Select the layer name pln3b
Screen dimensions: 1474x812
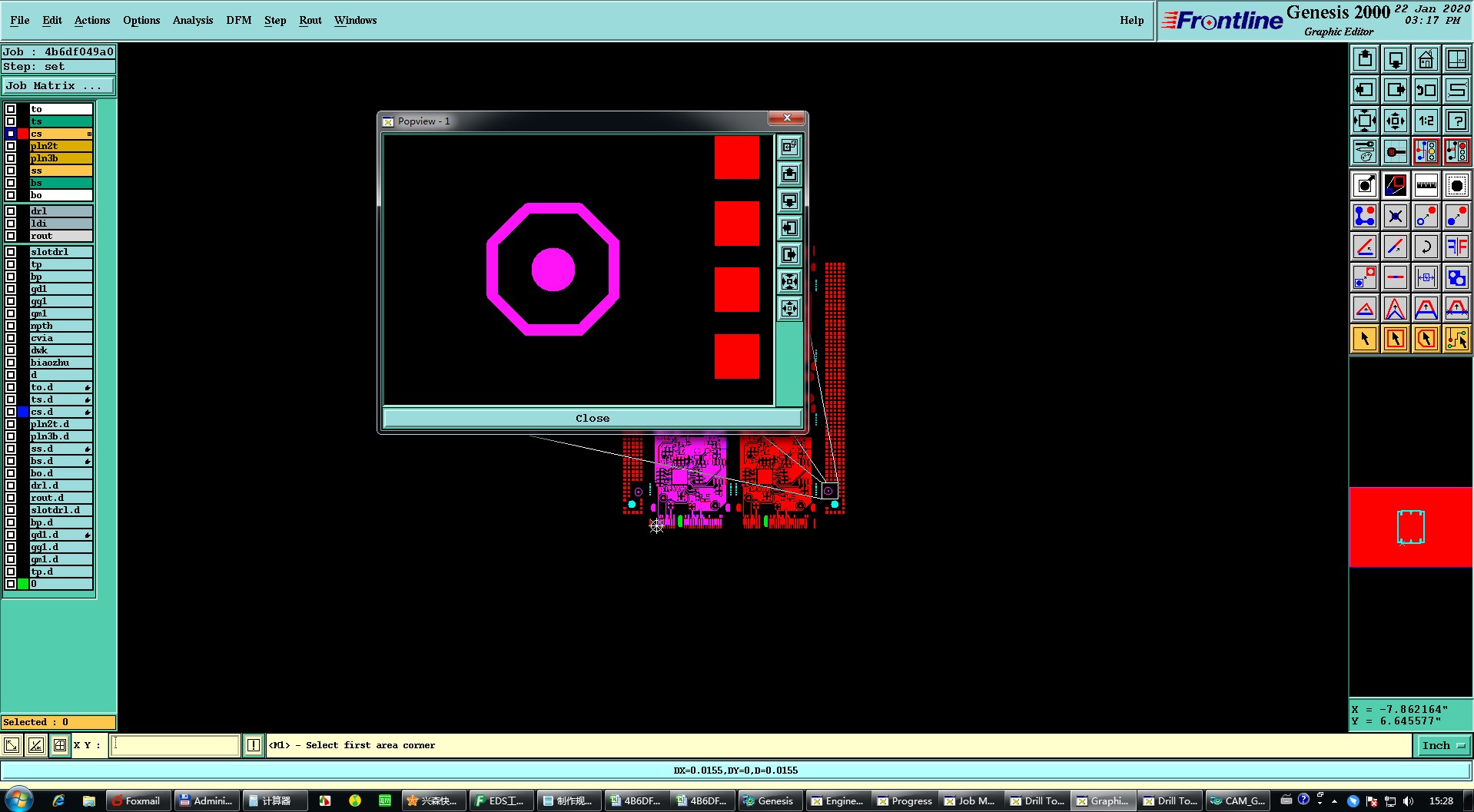pyautogui.click(x=61, y=158)
